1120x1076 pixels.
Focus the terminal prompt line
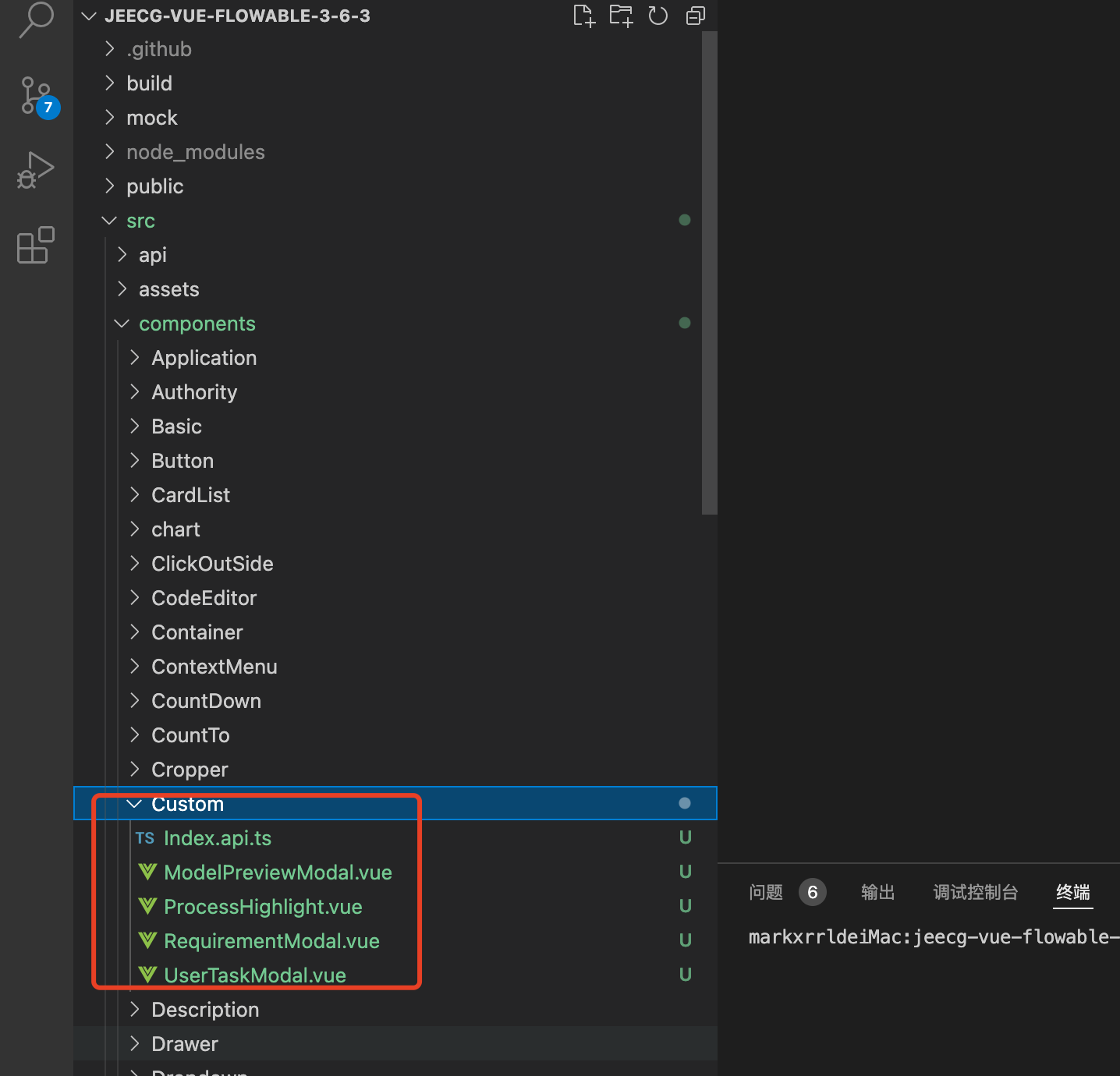tap(934, 936)
